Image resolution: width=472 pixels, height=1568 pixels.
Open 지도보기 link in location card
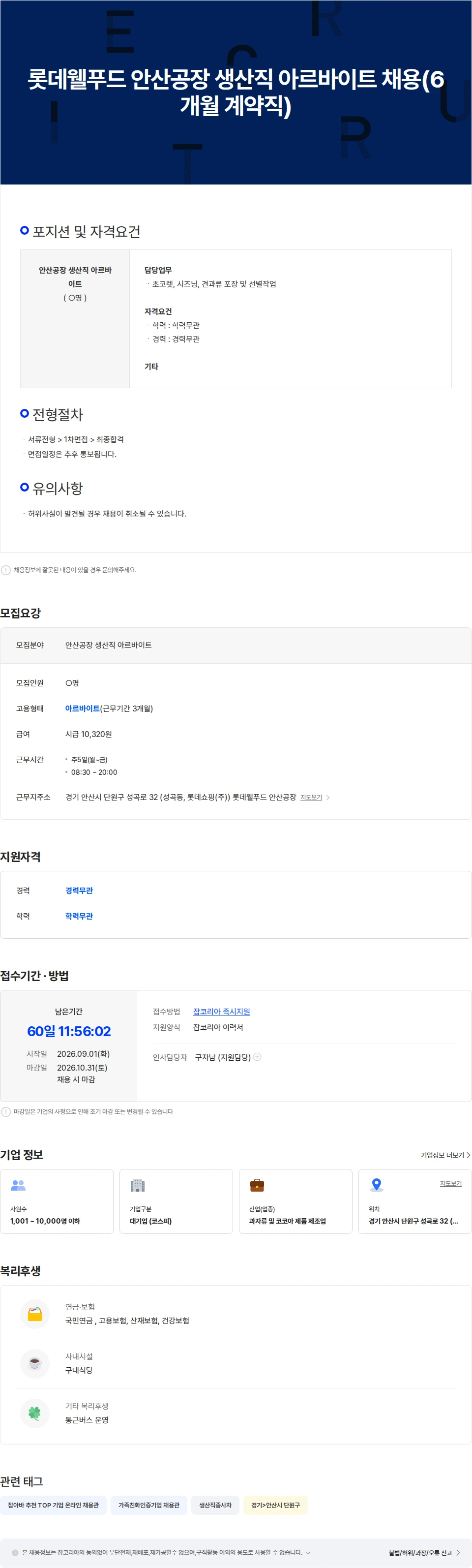coord(451,1183)
